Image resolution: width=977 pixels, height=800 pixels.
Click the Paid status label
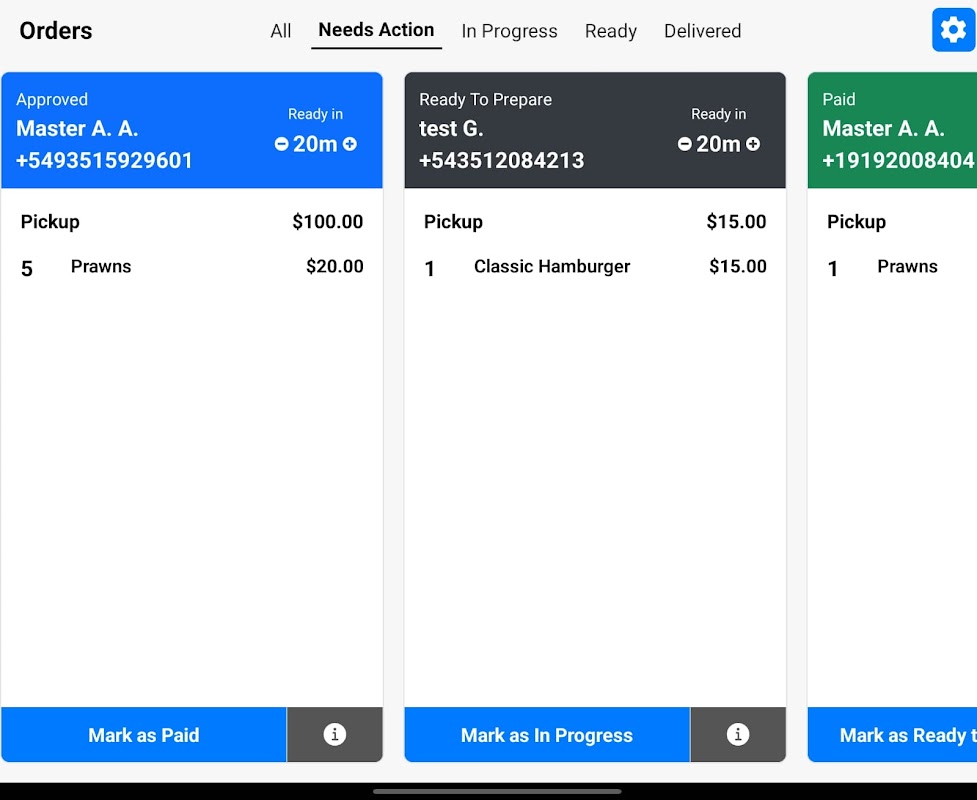(839, 100)
